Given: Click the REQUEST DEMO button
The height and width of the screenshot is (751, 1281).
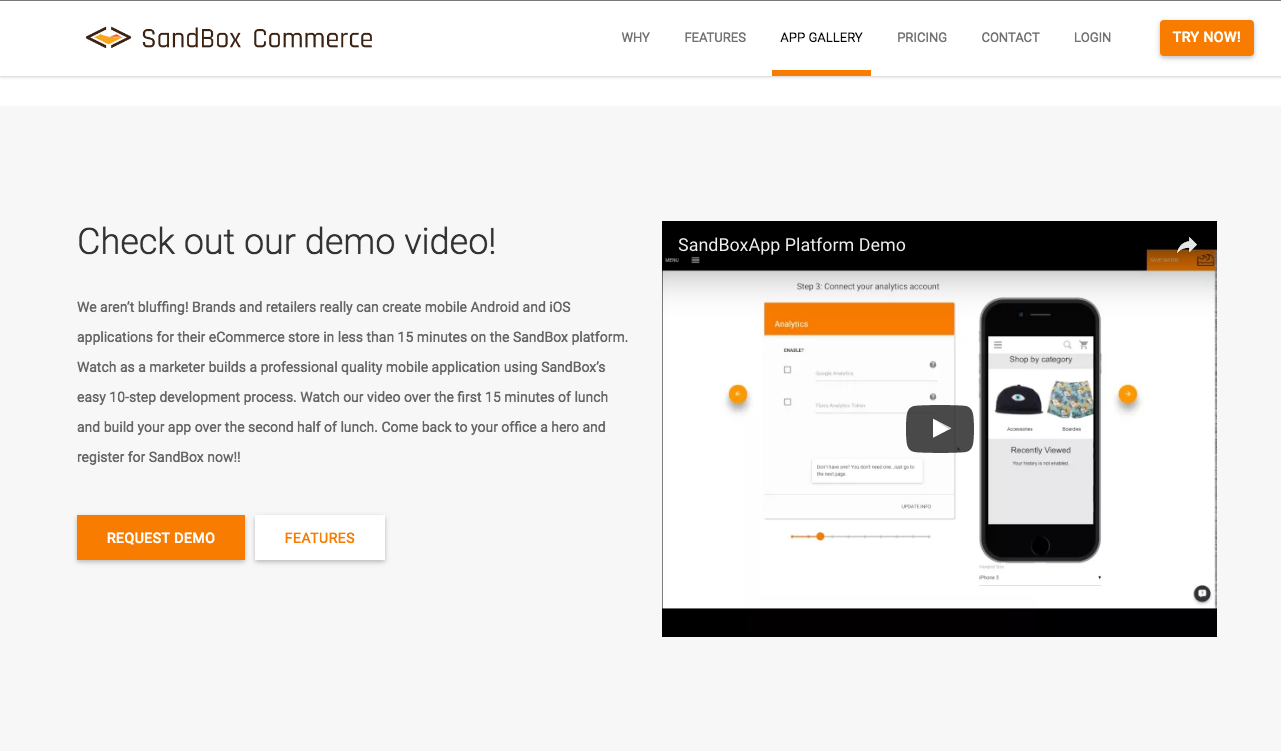Looking at the screenshot, I should 161,538.
